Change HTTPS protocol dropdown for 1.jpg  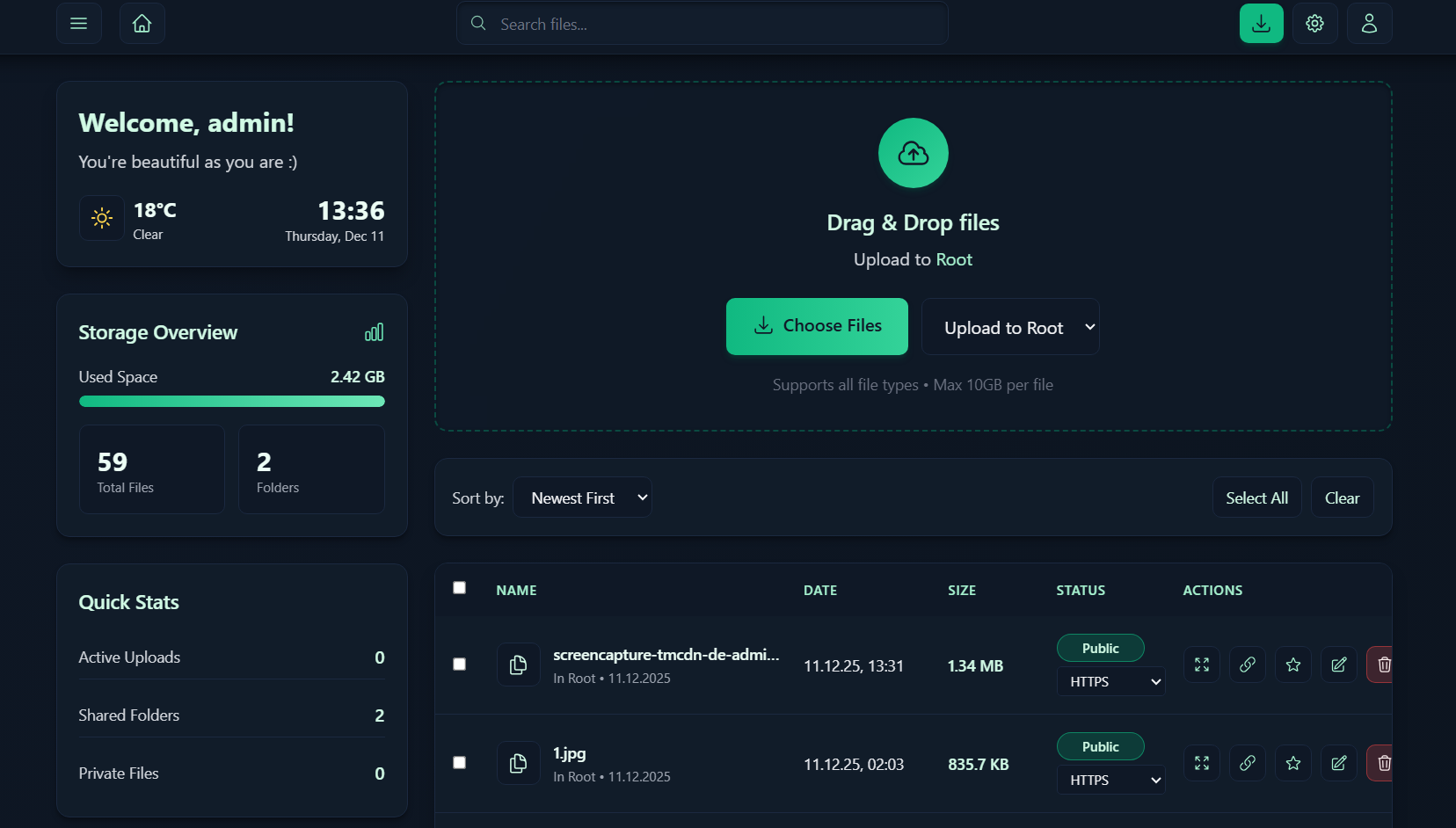pos(1110,780)
